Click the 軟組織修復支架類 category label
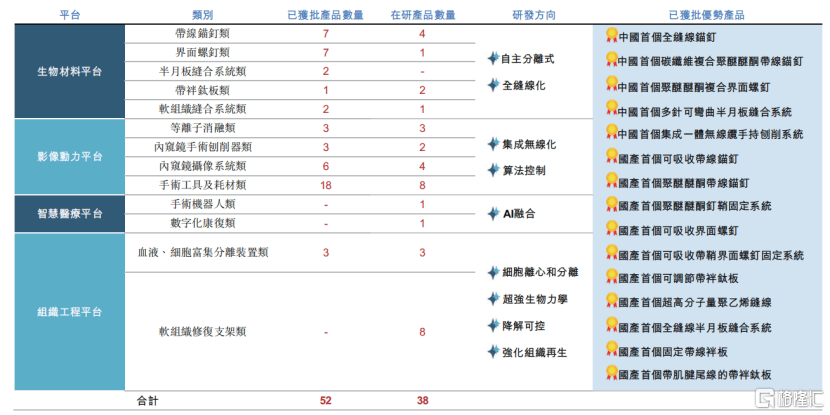This screenshot has width=830, height=415. [203, 331]
